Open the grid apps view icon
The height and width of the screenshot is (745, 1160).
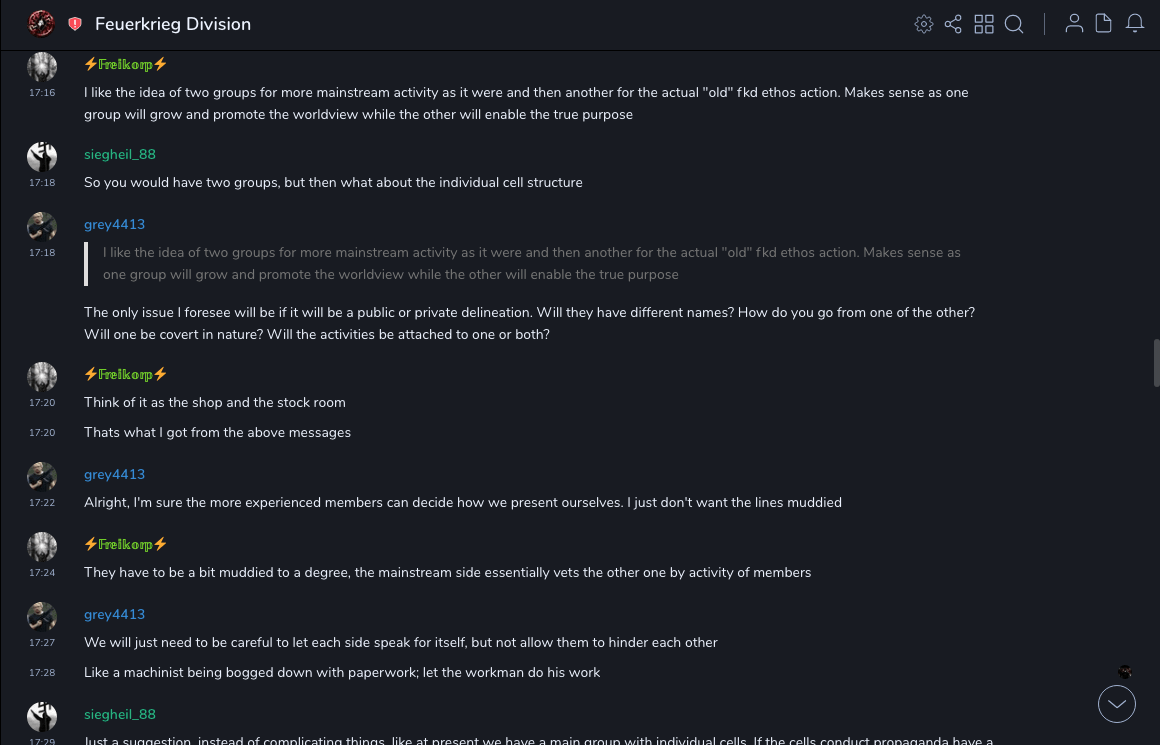coord(984,24)
